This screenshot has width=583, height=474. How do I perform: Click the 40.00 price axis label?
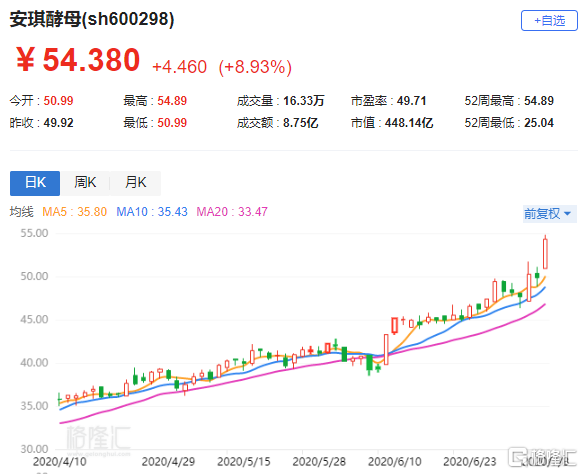click(34, 363)
